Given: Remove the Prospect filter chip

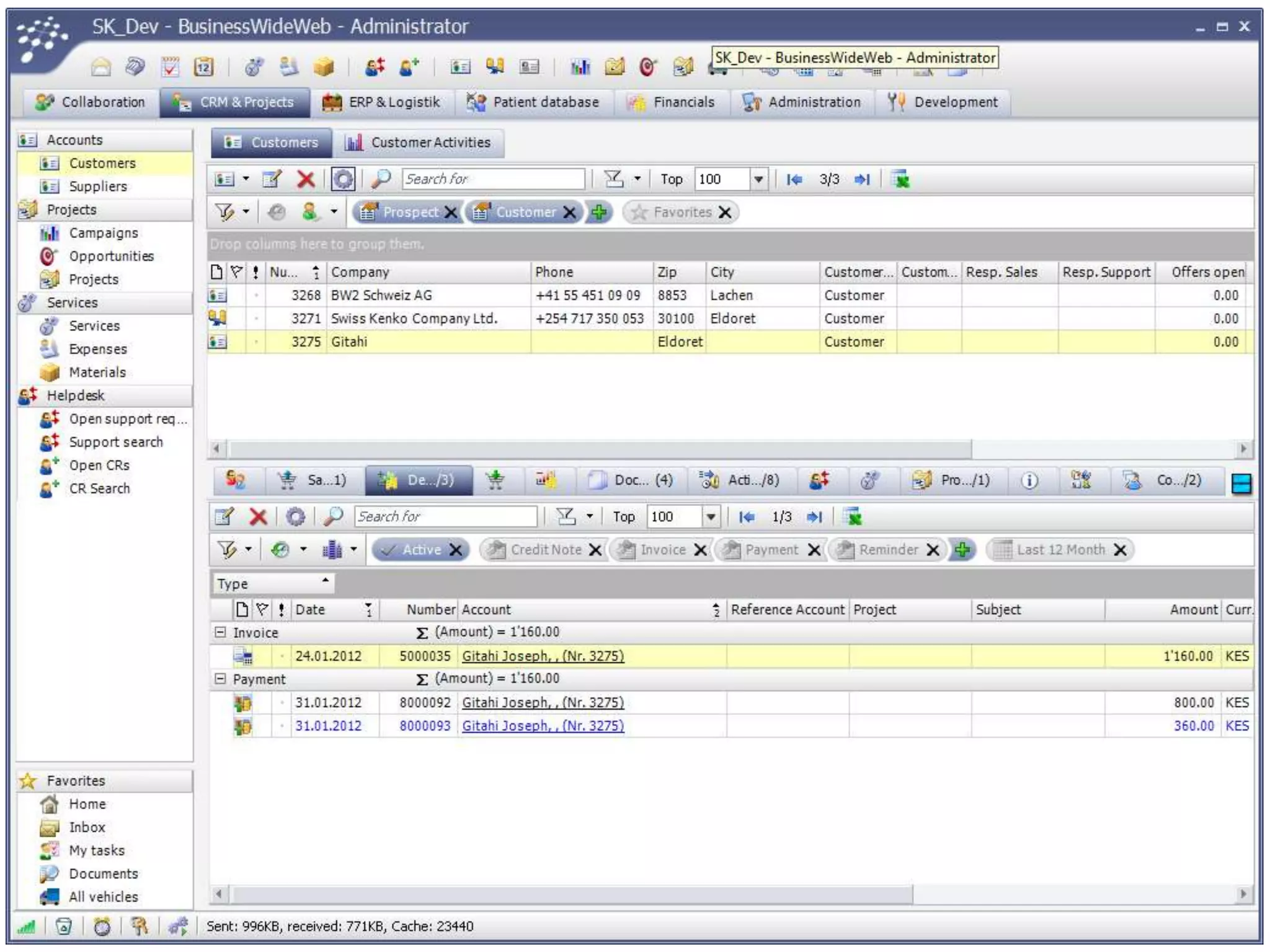Looking at the screenshot, I should (x=451, y=213).
